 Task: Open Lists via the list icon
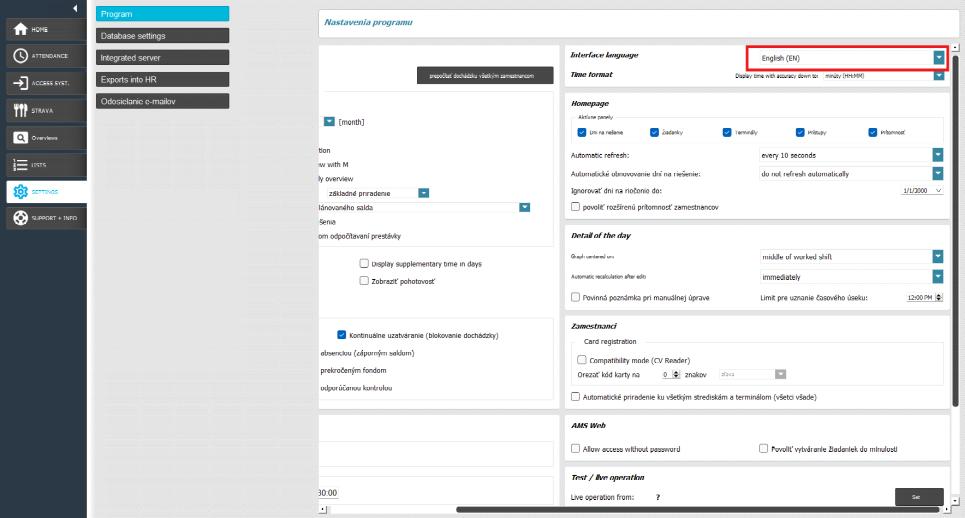click(x=20, y=164)
